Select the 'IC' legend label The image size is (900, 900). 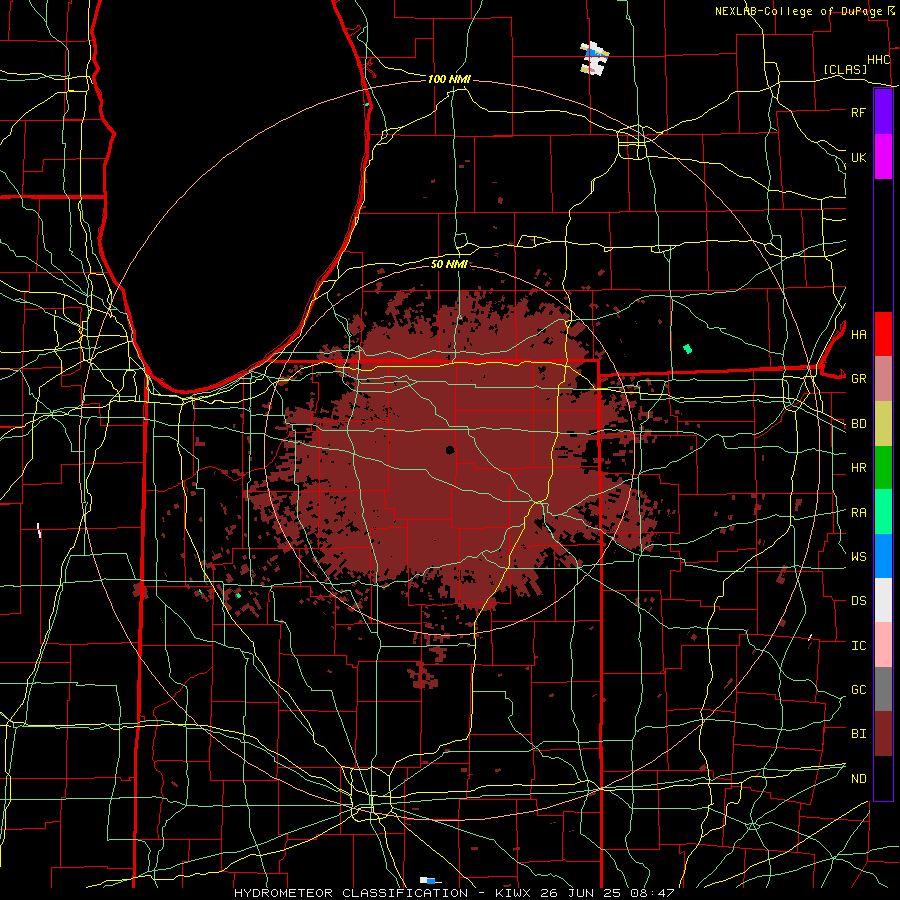tap(858, 646)
